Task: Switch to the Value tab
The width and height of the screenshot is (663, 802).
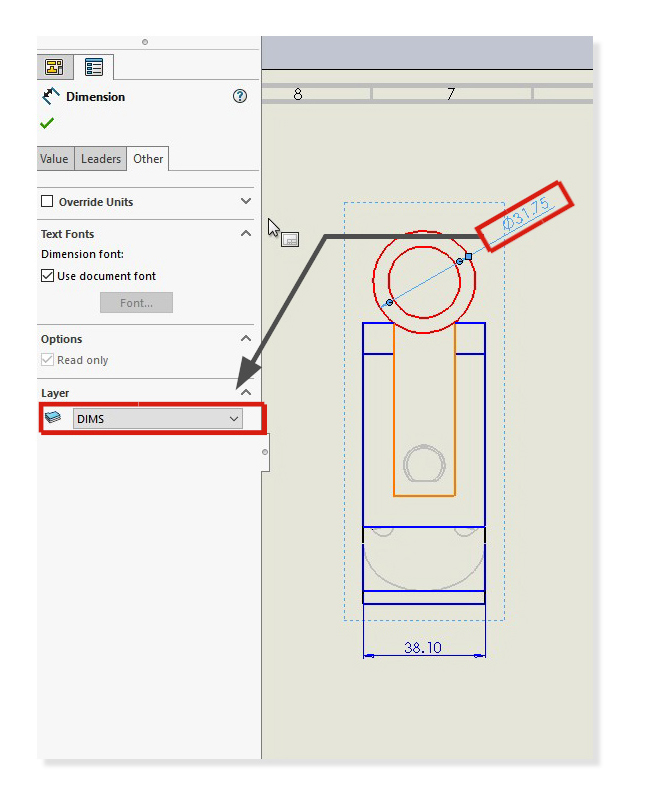Action: point(54,159)
